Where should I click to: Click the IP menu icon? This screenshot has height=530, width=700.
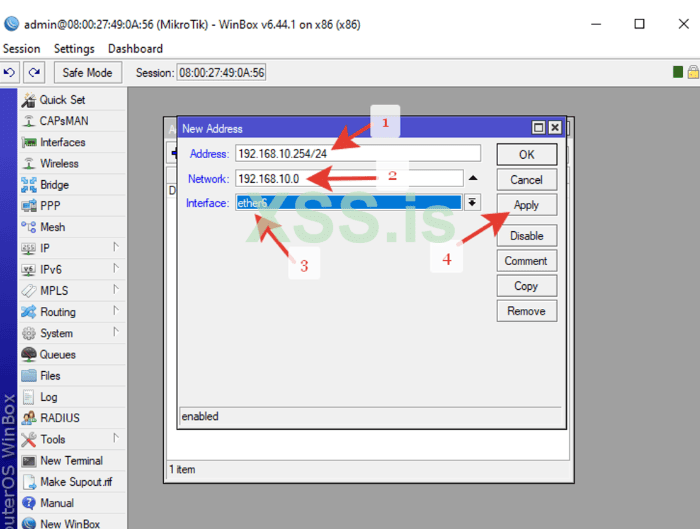(x=29, y=248)
